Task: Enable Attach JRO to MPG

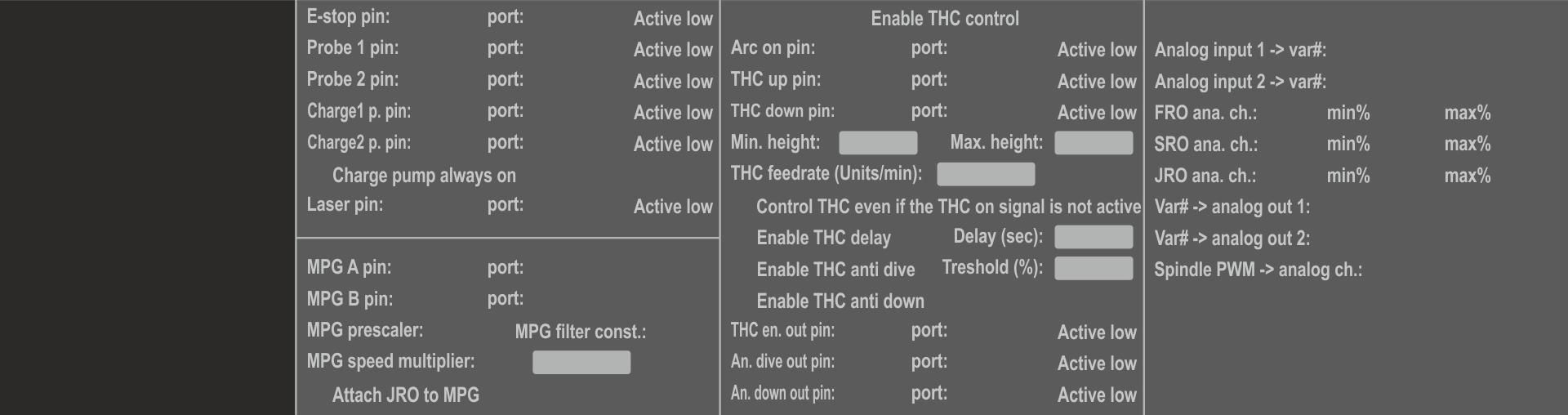Action: click(x=405, y=395)
